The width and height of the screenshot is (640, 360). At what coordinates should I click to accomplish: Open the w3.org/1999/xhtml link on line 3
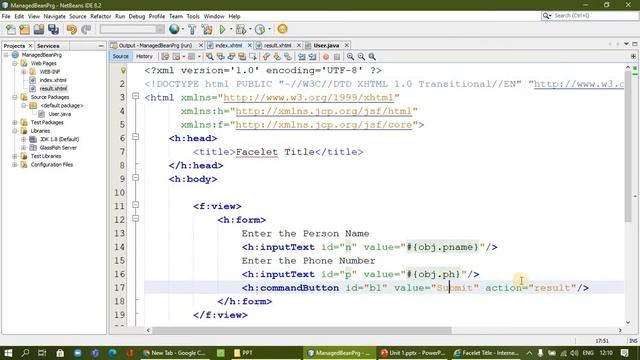coord(308,98)
